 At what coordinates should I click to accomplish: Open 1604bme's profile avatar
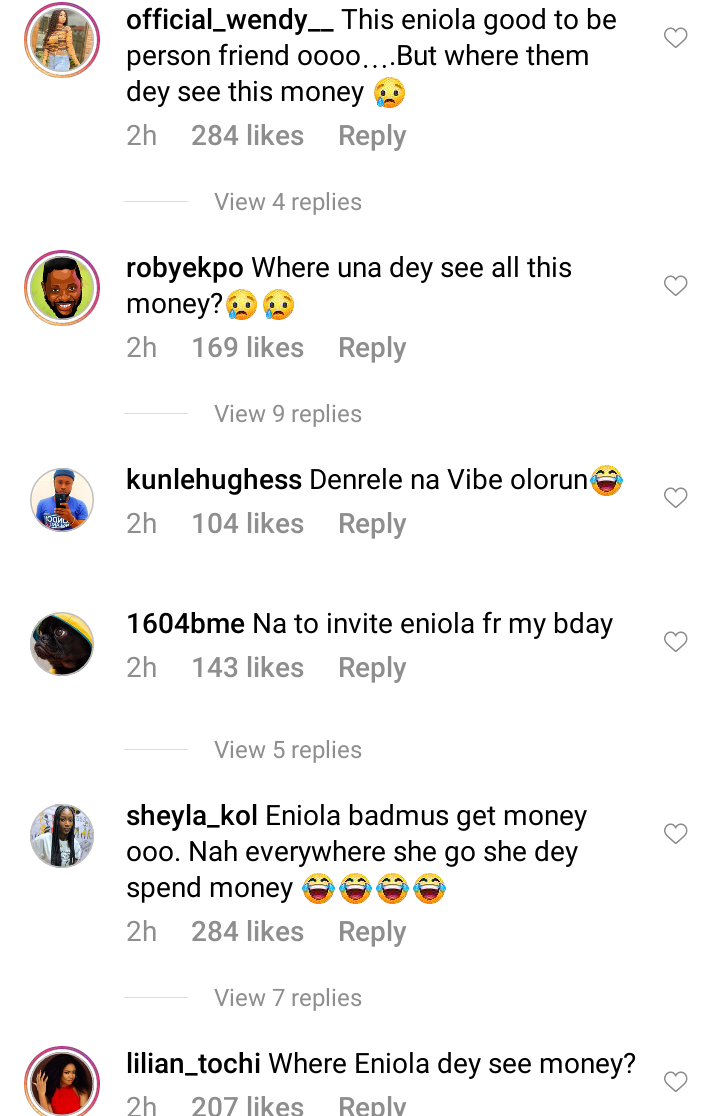(x=62, y=644)
